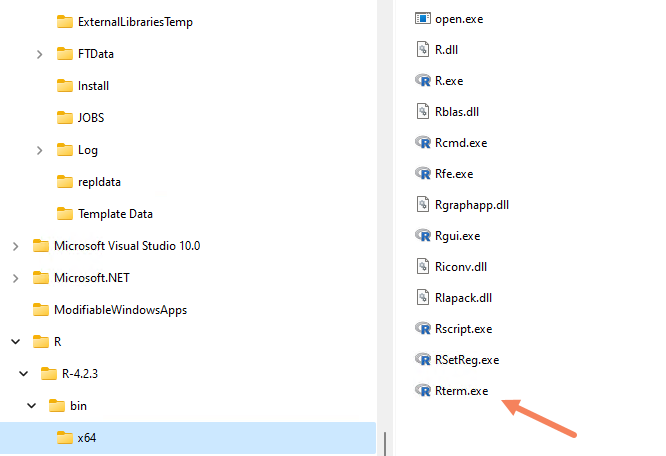This screenshot has width=666, height=456.
Task: Select the R.dll file name
Action: click(446, 50)
